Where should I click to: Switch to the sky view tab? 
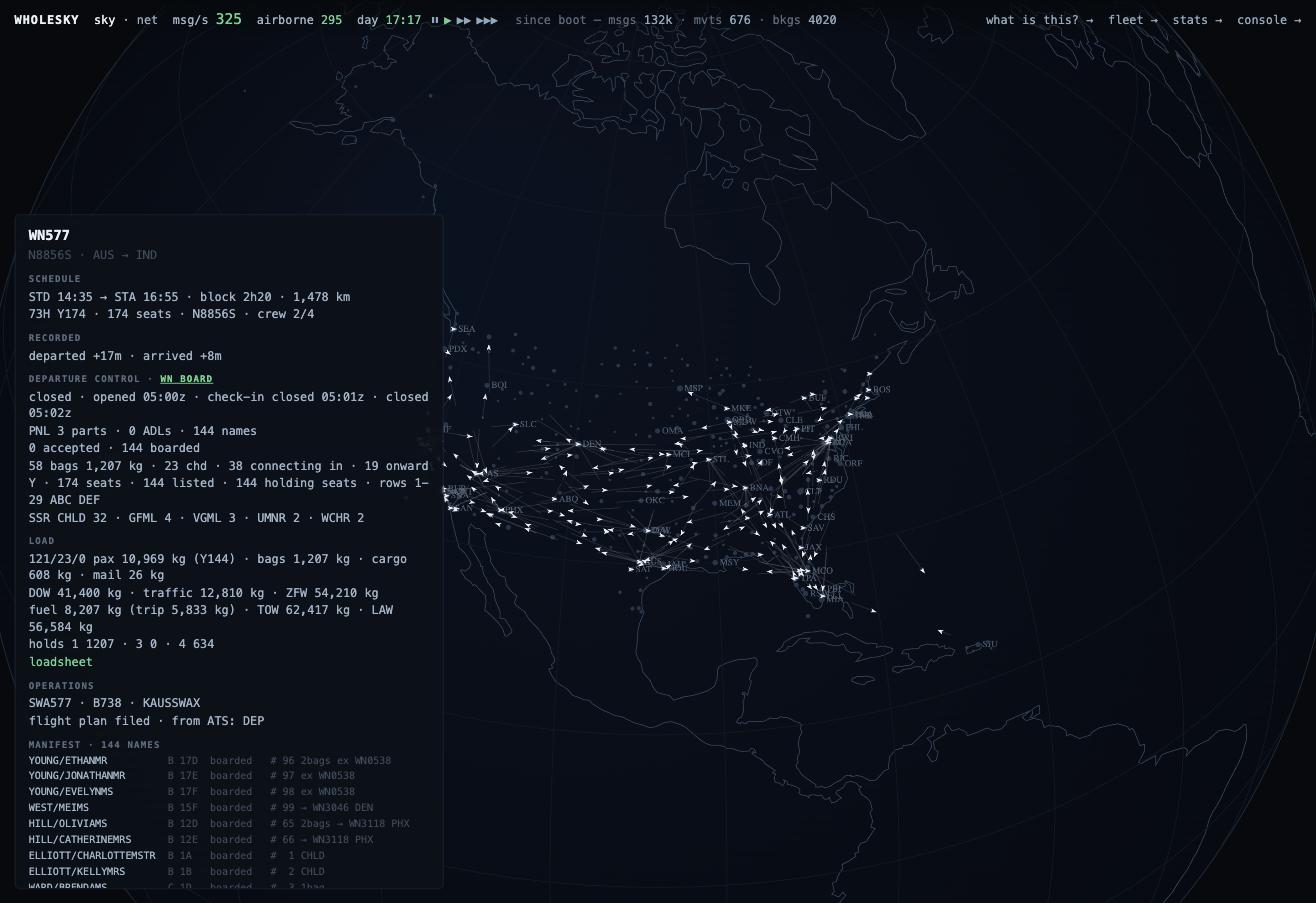point(104,20)
